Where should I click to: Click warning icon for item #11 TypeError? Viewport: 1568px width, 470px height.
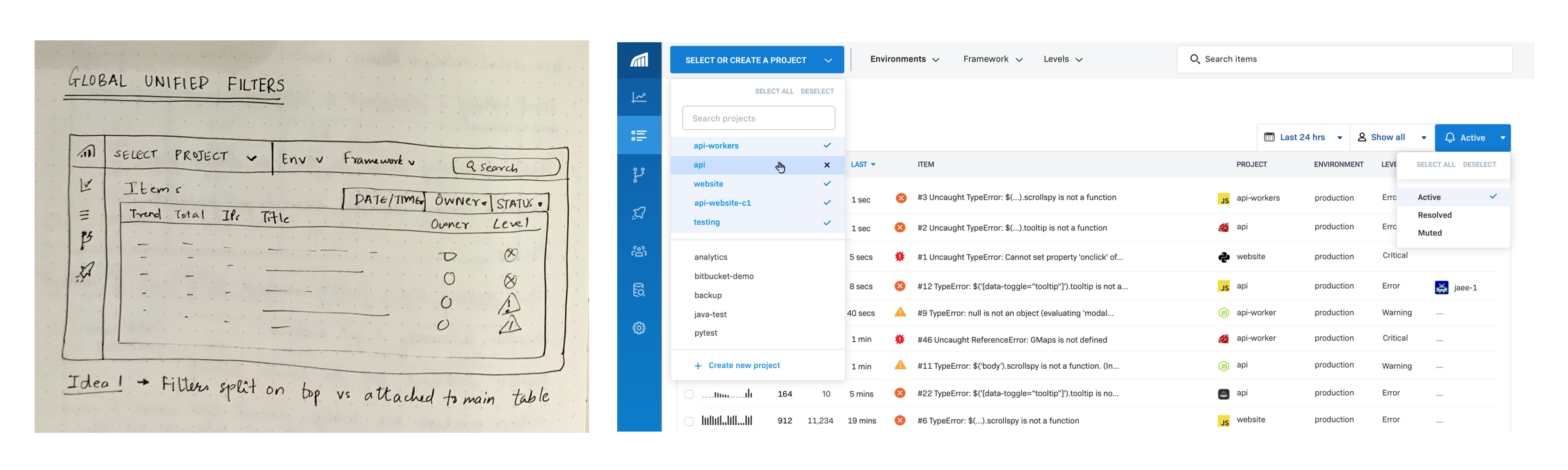pos(900,365)
